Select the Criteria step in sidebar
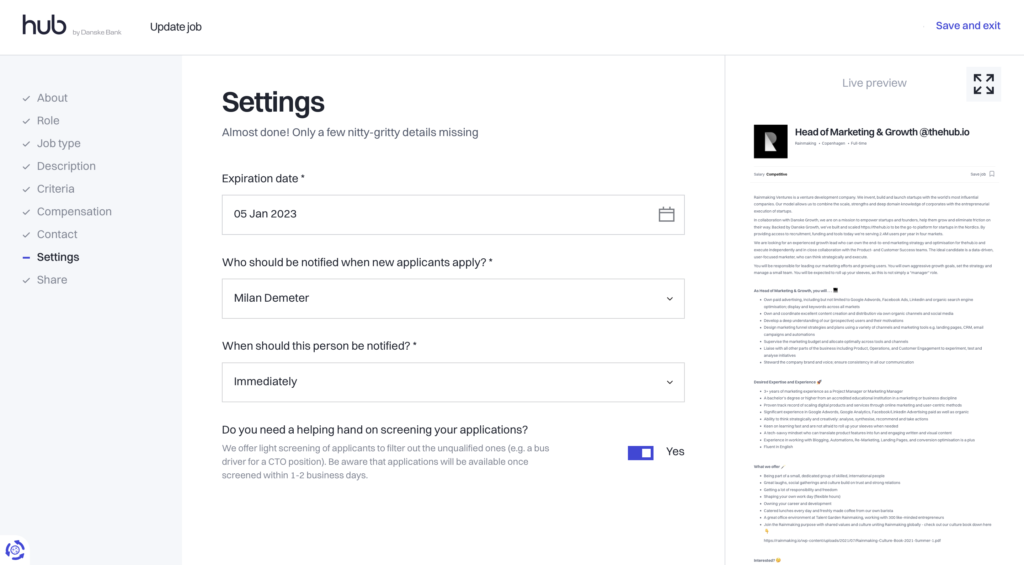This screenshot has height=565, width=1024. pyautogui.click(x=55, y=189)
